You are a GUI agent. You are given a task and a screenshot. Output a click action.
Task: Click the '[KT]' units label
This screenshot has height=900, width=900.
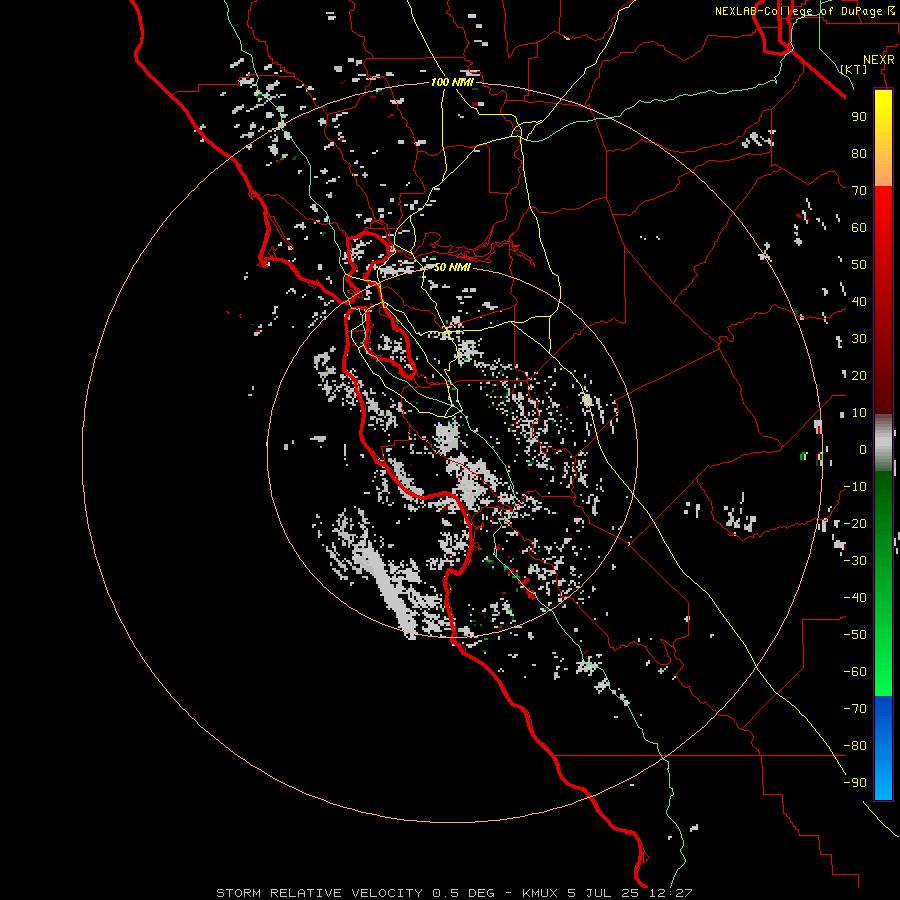(x=854, y=69)
